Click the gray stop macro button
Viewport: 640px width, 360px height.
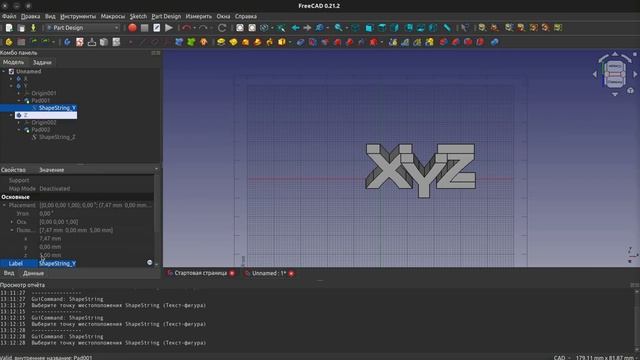pyautogui.click(x=144, y=28)
